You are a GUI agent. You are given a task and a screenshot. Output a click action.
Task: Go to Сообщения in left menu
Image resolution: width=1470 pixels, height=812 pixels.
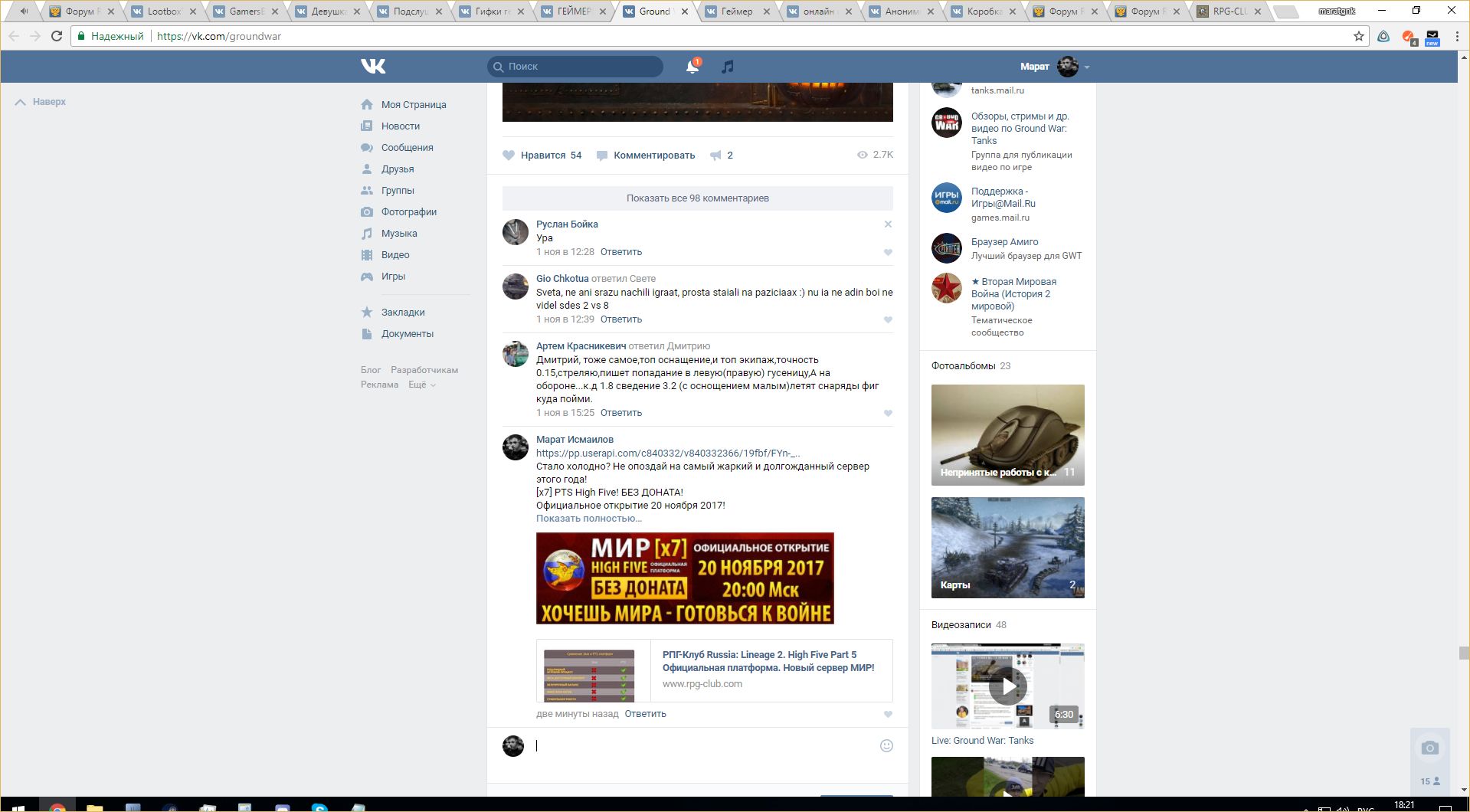tap(407, 148)
